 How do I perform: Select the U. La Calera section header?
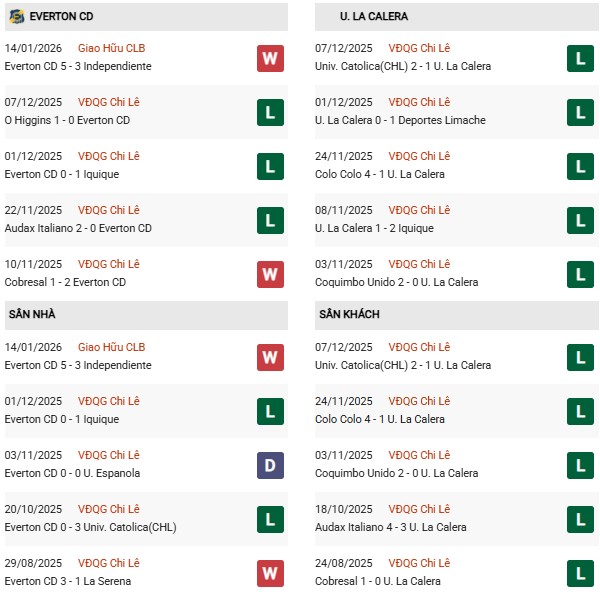click(x=455, y=16)
